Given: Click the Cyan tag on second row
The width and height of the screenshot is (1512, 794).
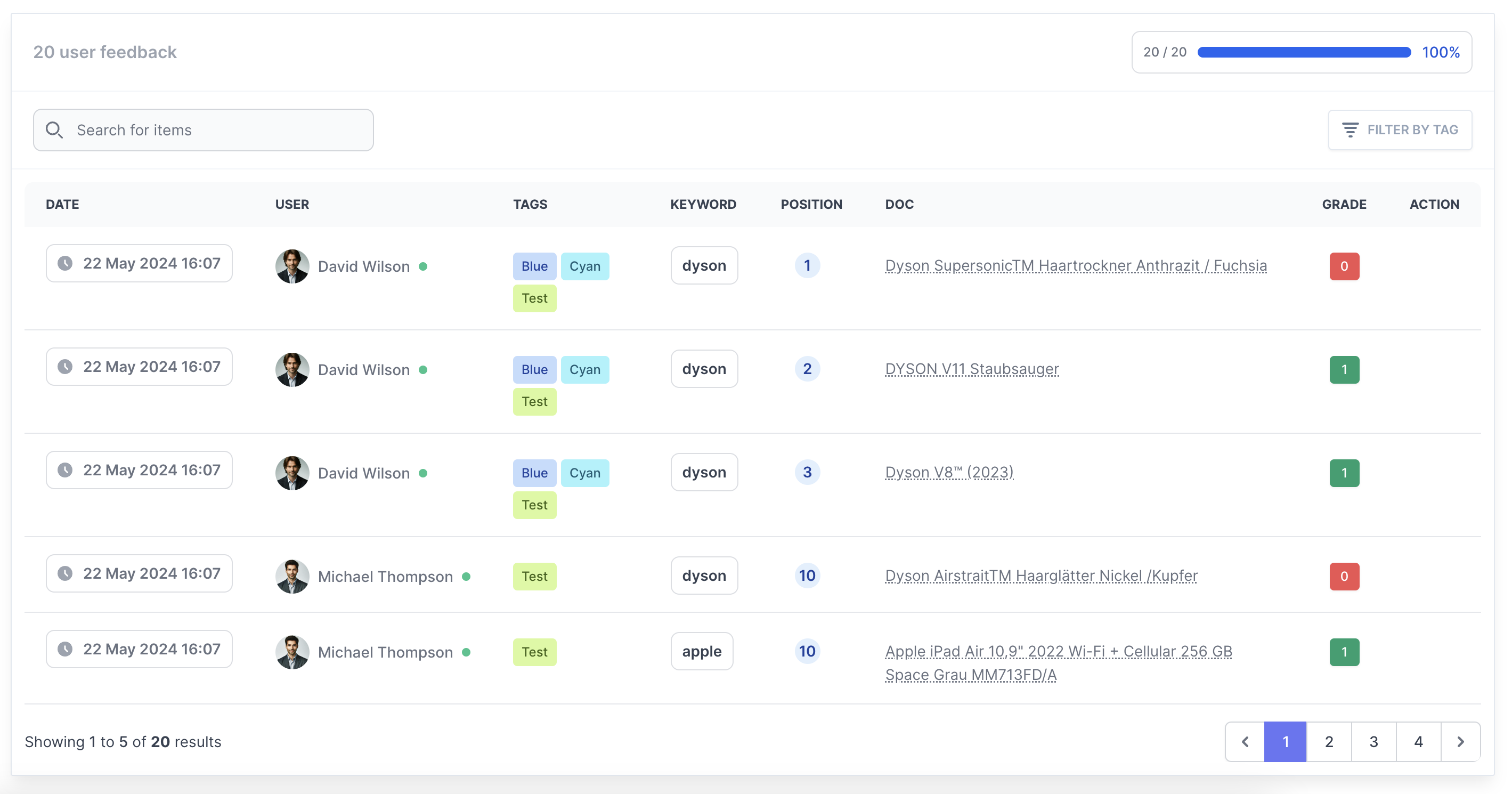Looking at the screenshot, I should [x=585, y=369].
